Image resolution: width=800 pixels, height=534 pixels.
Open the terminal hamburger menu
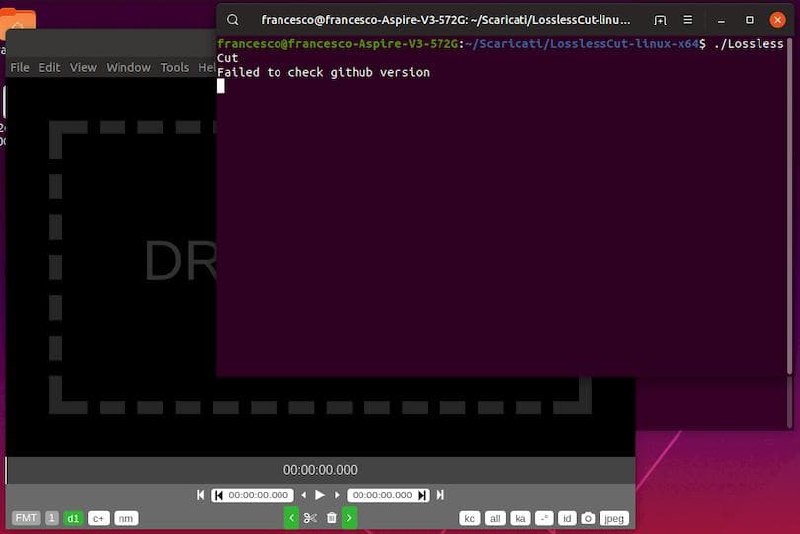[x=688, y=20]
